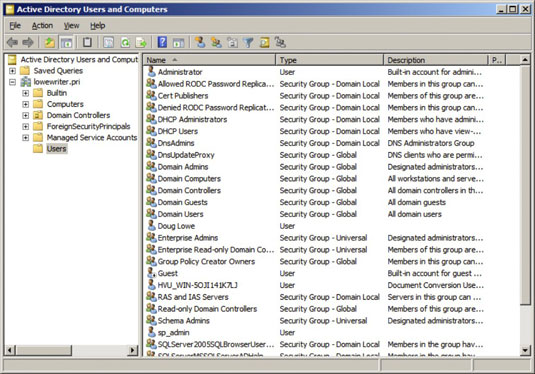The width and height of the screenshot is (535, 374).
Task: Click the Export List toolbar icon
Action: pos(141,42)
